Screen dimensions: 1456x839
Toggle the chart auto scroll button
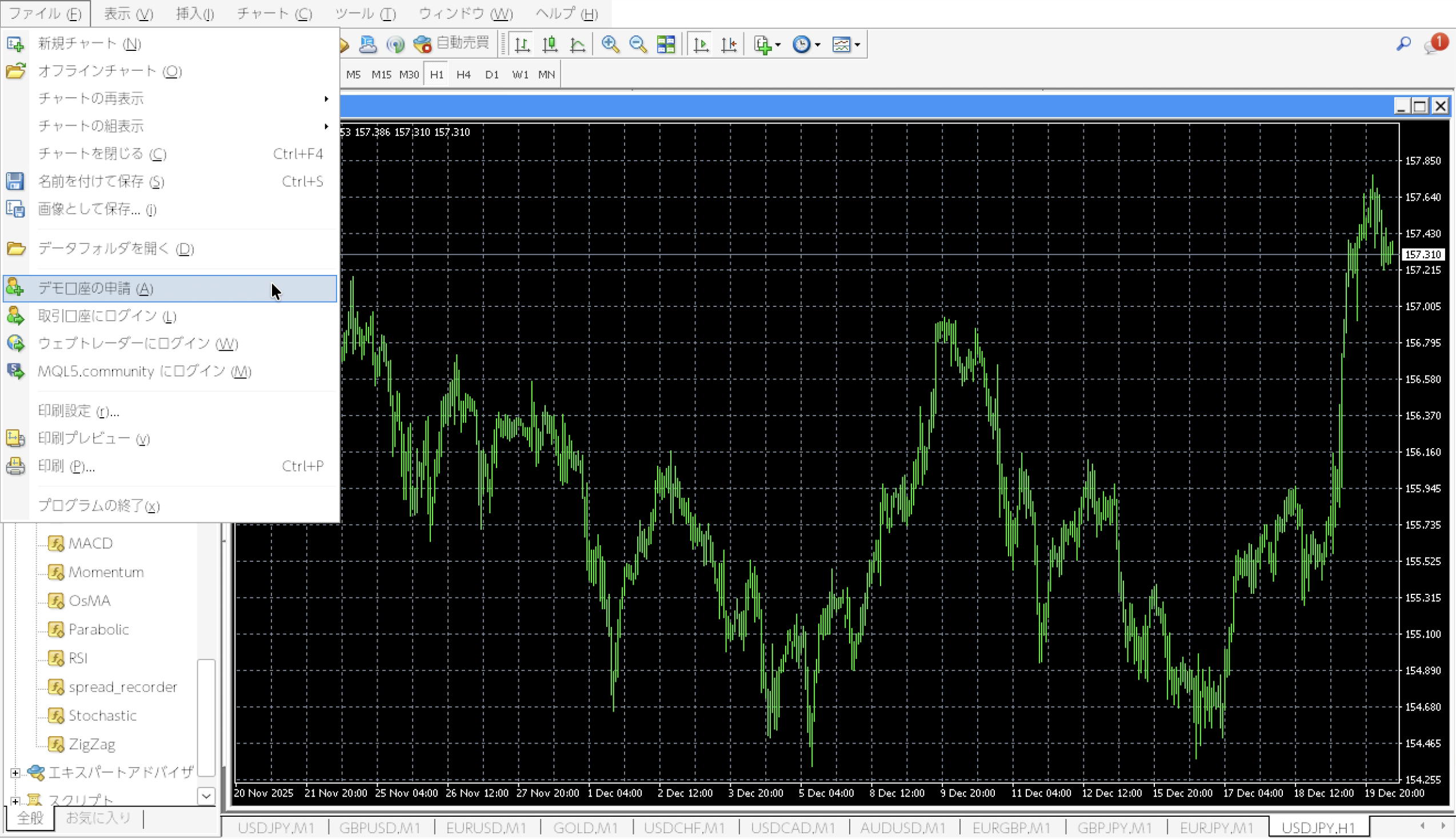pos(701,45)
